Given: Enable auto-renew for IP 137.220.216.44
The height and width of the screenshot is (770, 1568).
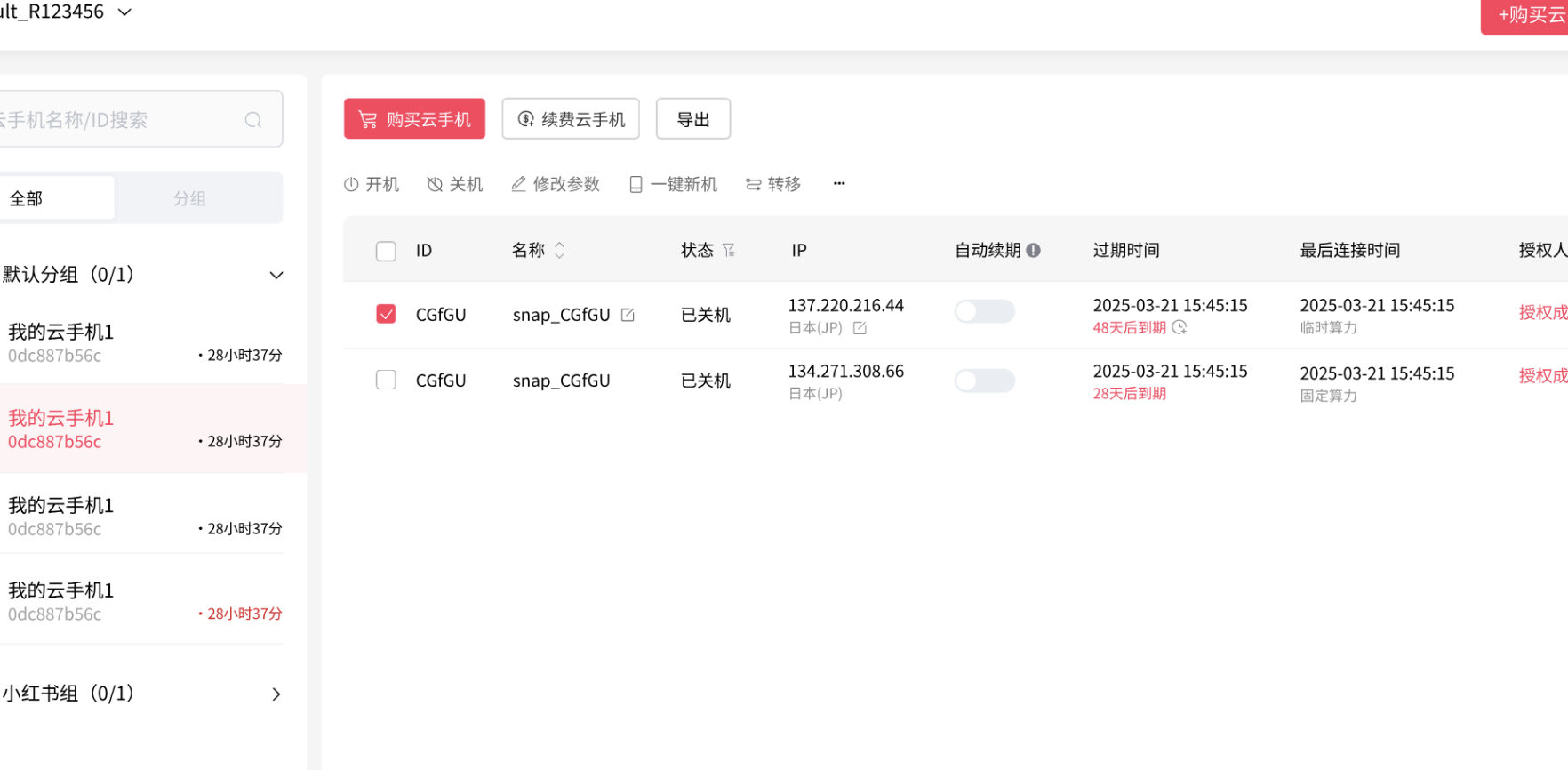Looking at the screenshot, I should click(x=984, y=312).
